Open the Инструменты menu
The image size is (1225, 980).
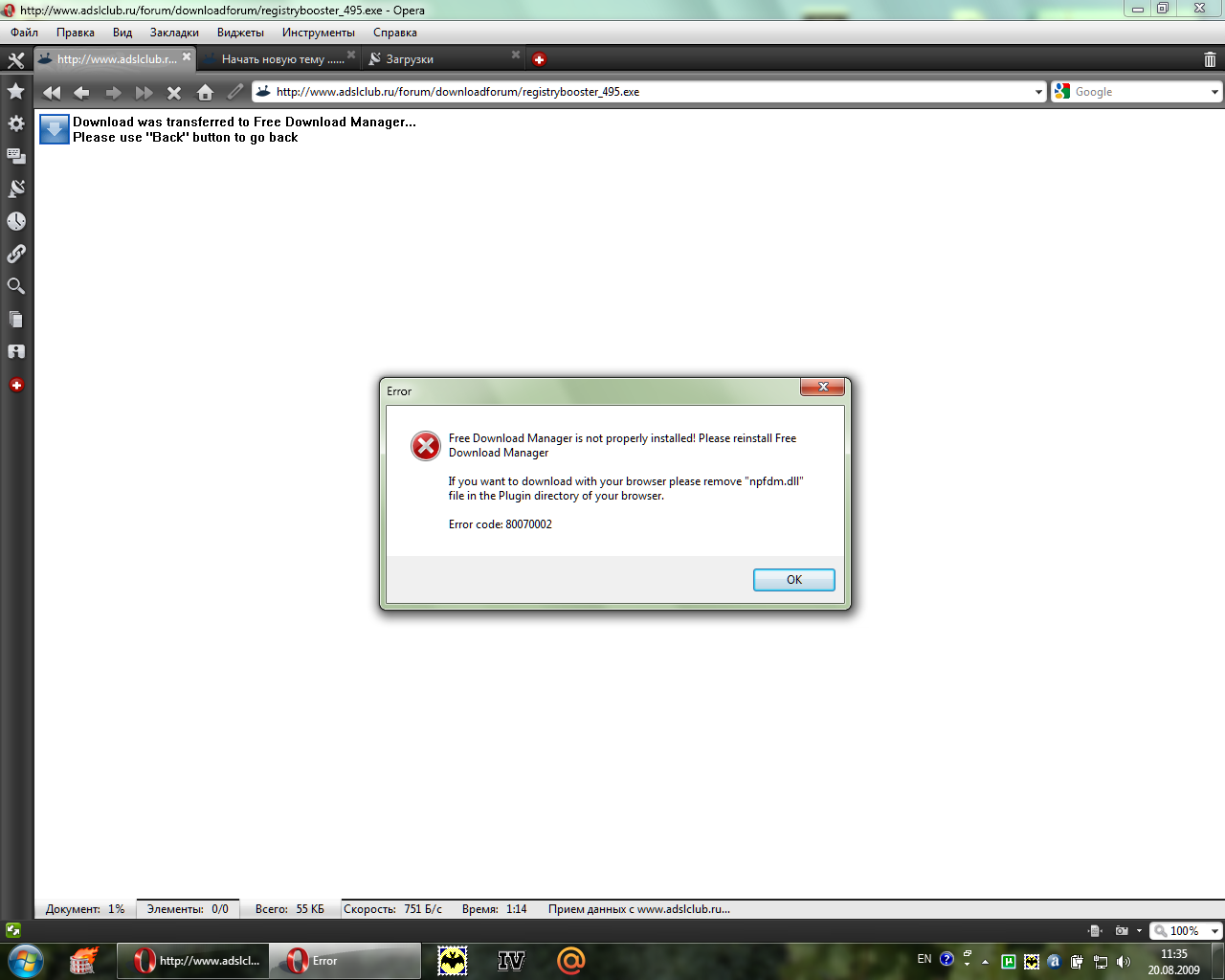point(318,33)
